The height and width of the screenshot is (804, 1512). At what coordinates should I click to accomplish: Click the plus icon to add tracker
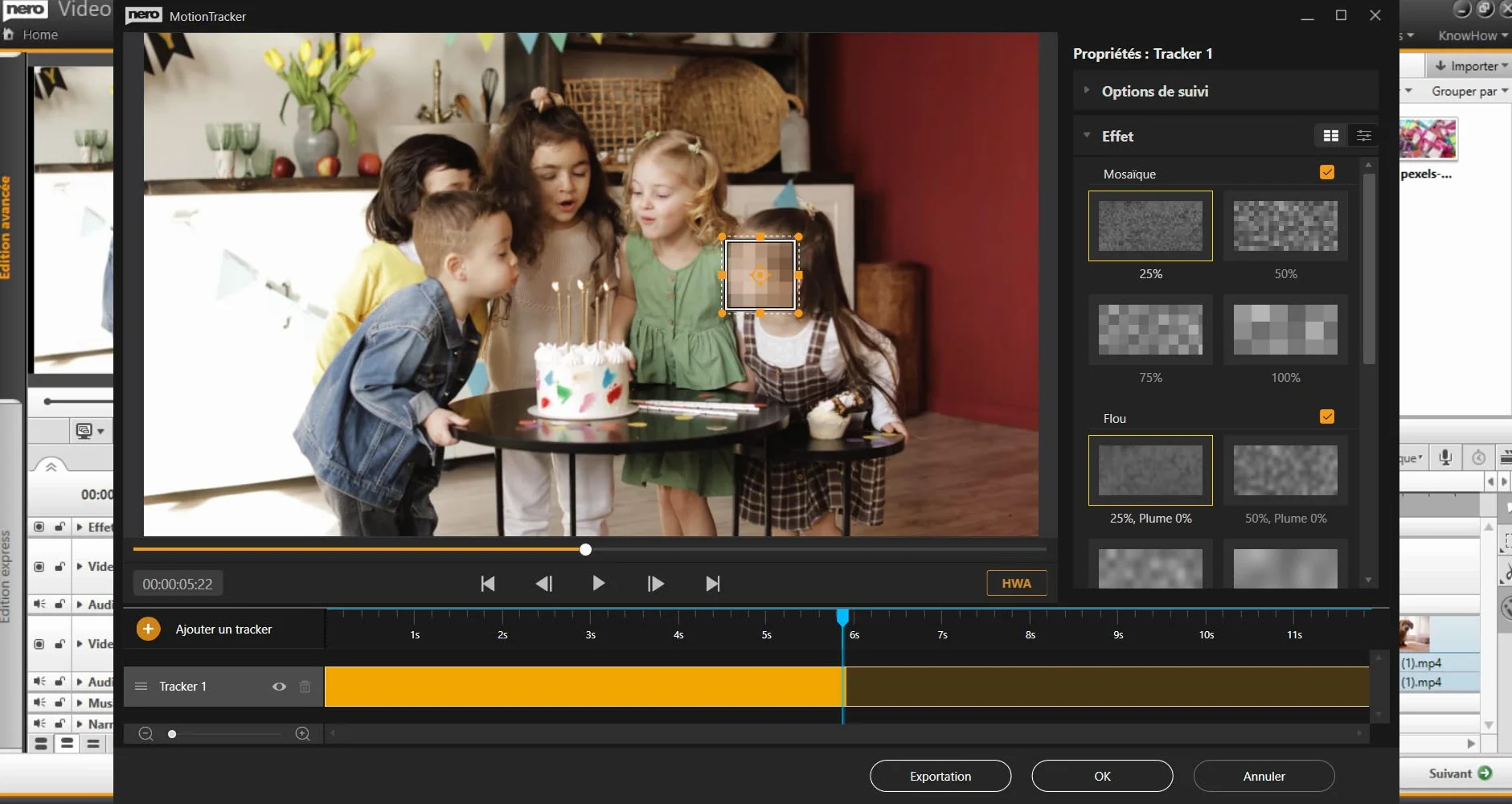point(148,629)
